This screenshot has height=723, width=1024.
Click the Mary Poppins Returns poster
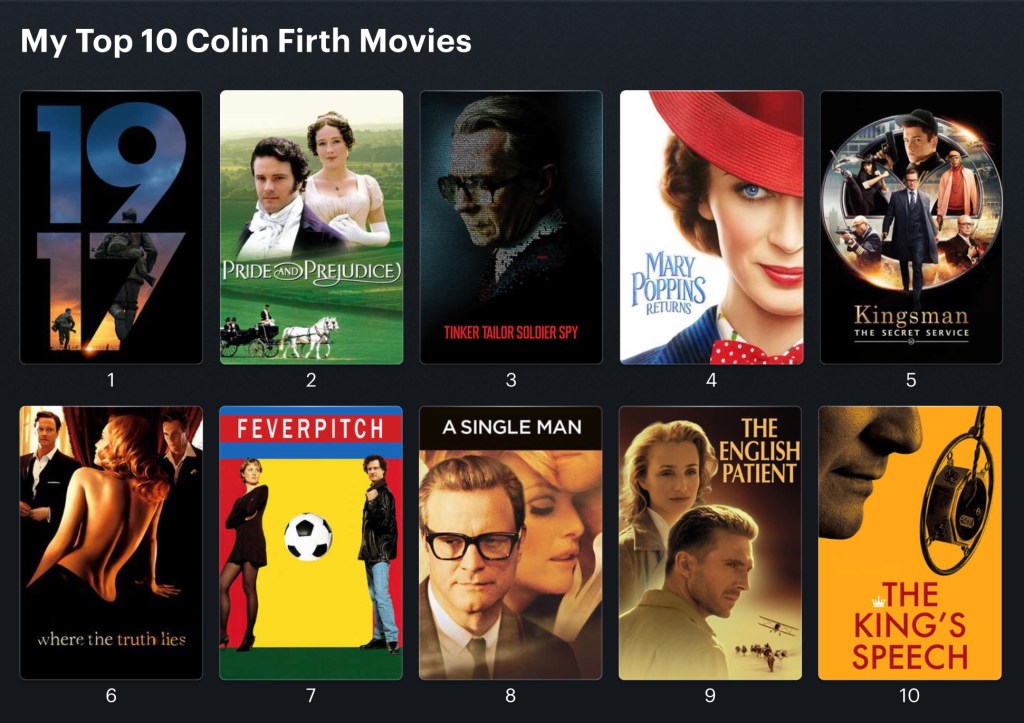click(x=711, y=227)
